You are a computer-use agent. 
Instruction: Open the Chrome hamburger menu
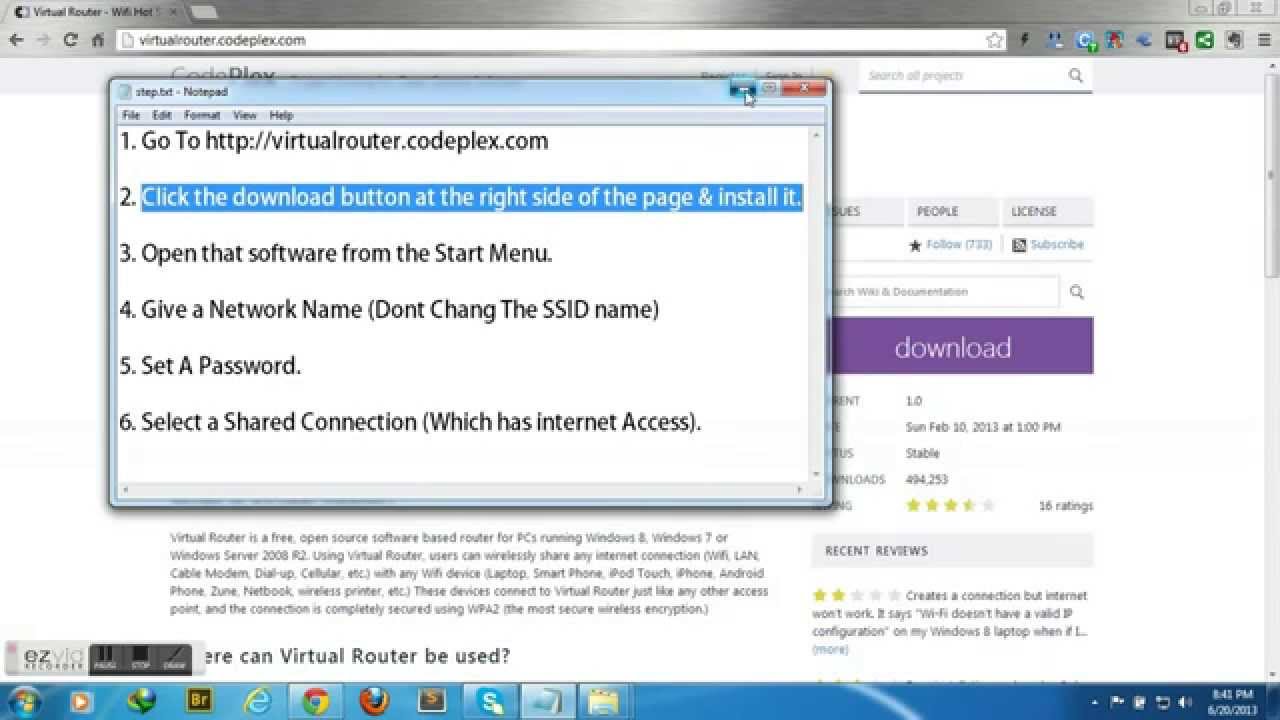click(x=1263, y=40)
